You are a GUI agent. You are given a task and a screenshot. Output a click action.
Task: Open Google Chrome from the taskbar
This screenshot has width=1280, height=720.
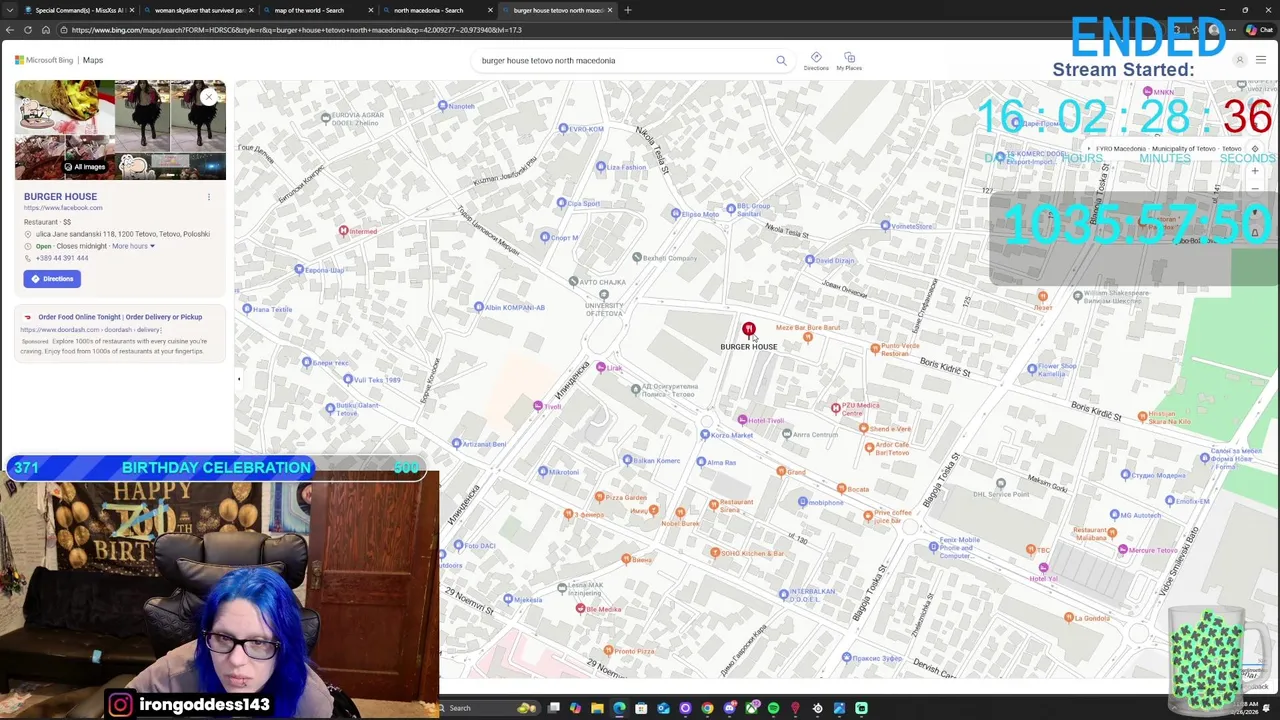click(707, 708)
